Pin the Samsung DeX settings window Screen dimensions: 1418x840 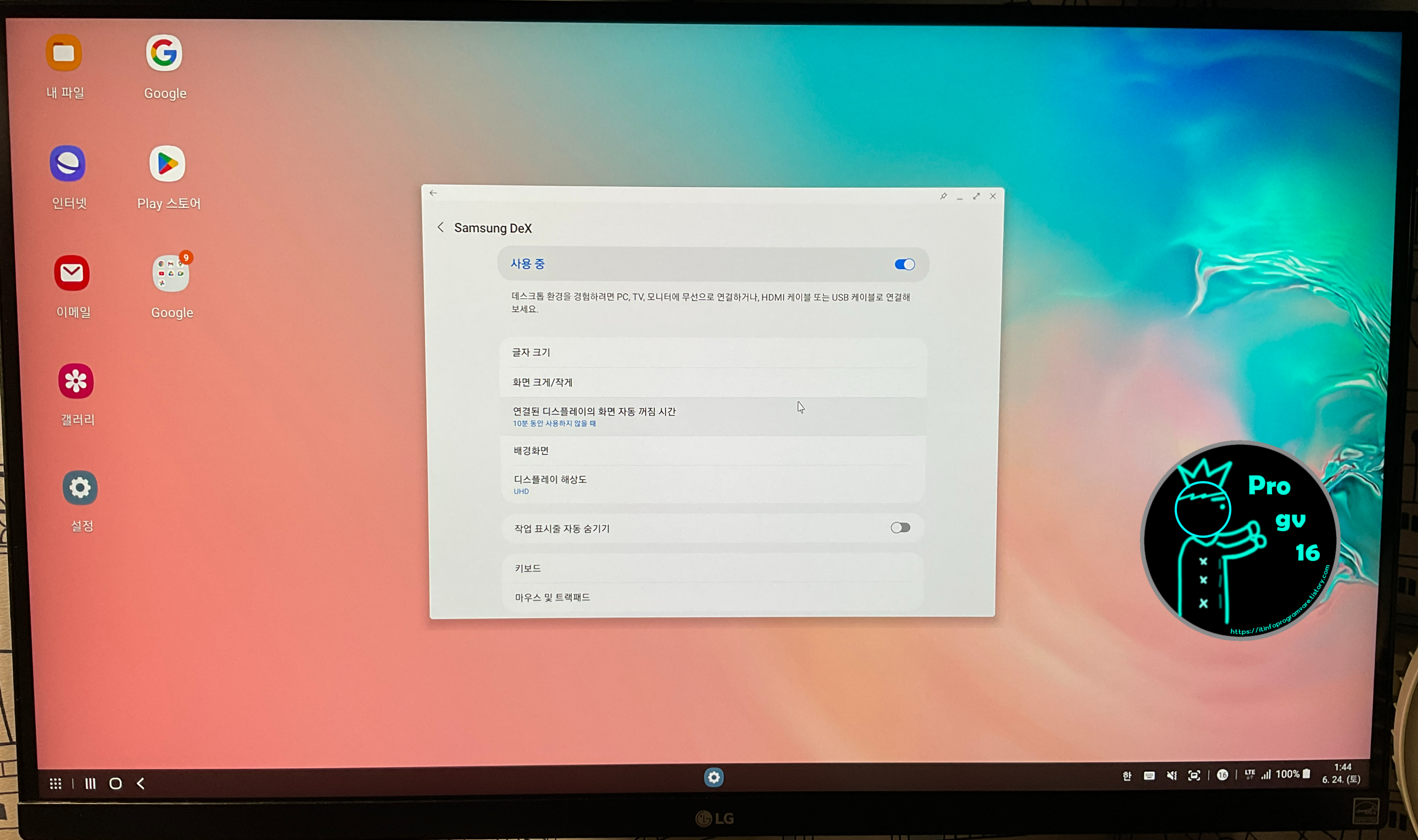click(943, 197)
